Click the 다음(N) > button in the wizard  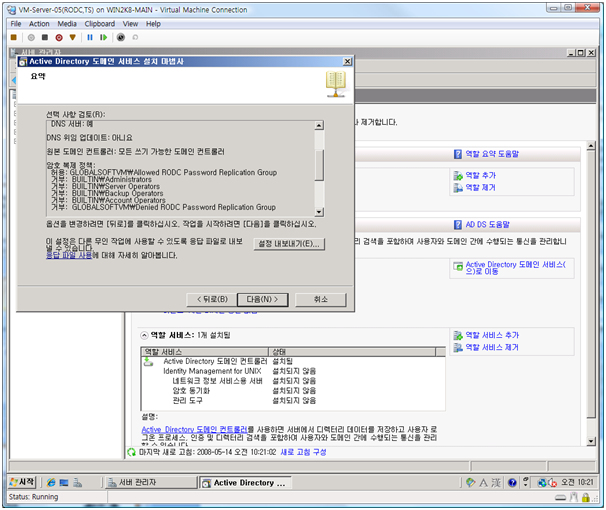tap(262, 299)
